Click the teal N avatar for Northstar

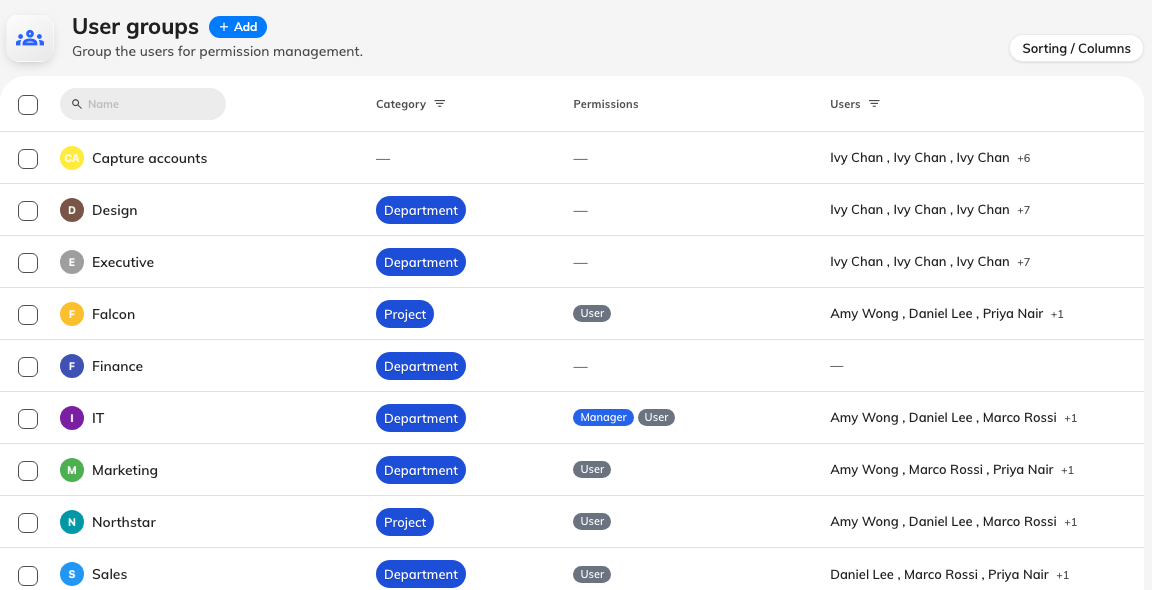72,522
